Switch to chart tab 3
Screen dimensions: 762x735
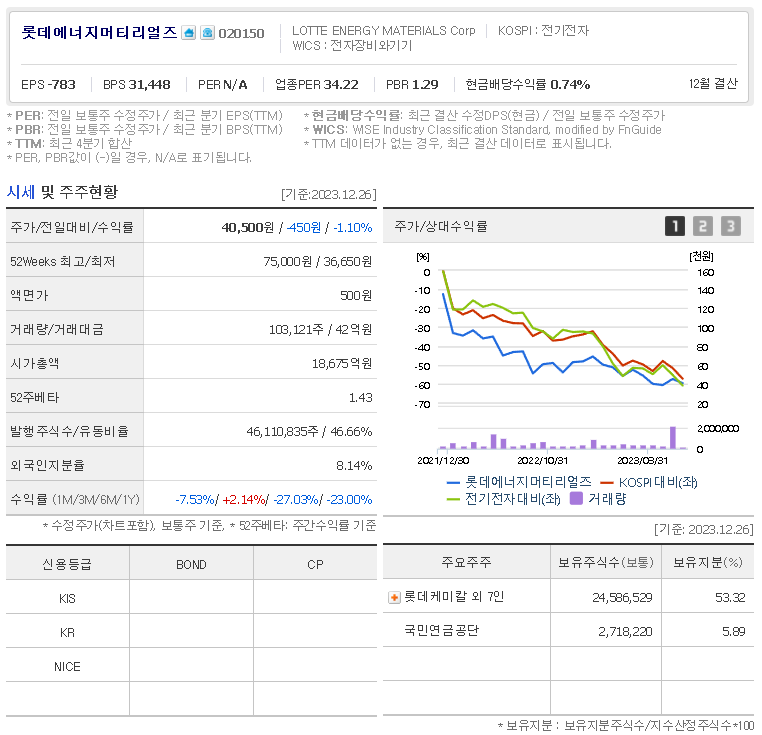730,226
